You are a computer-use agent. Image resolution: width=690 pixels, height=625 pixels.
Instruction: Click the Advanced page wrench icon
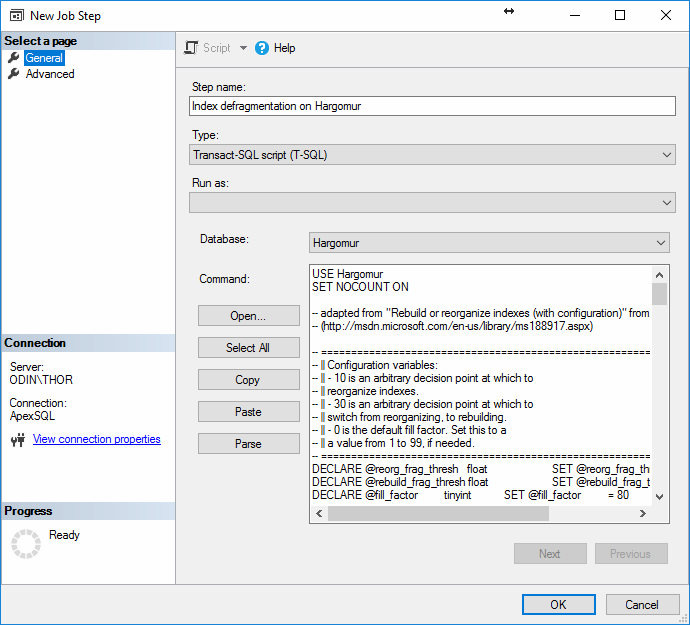tap(14, 74)
